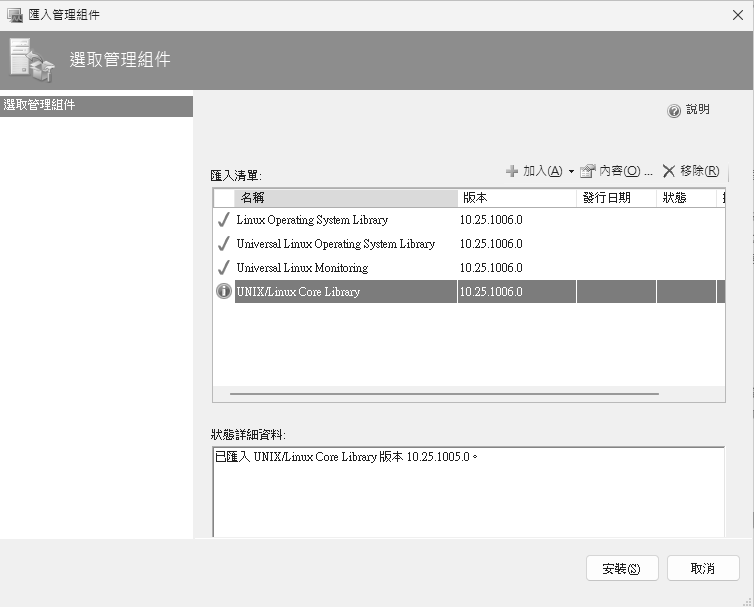Click checkmark icon beside Linux Operating System Library
Image resolution: width=754 pixels, height=607 pixels.
224,220
